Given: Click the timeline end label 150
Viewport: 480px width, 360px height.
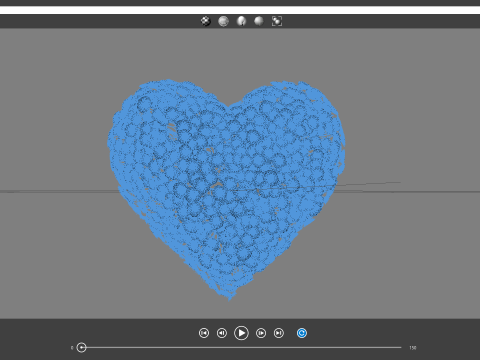Looking at the screenshot, I should (413, 348).
